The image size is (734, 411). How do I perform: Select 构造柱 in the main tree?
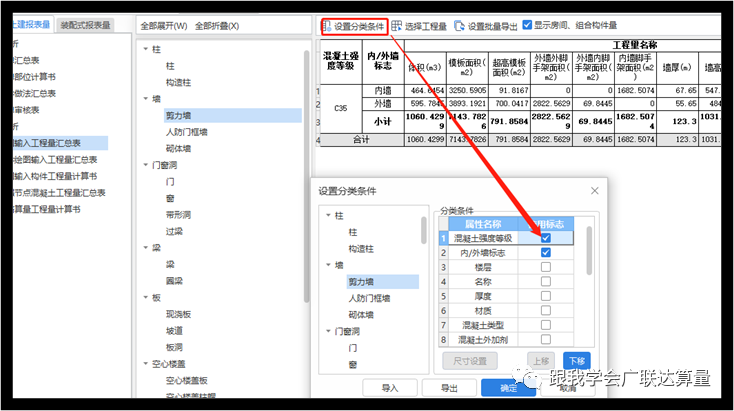click(x=178, y=82)
